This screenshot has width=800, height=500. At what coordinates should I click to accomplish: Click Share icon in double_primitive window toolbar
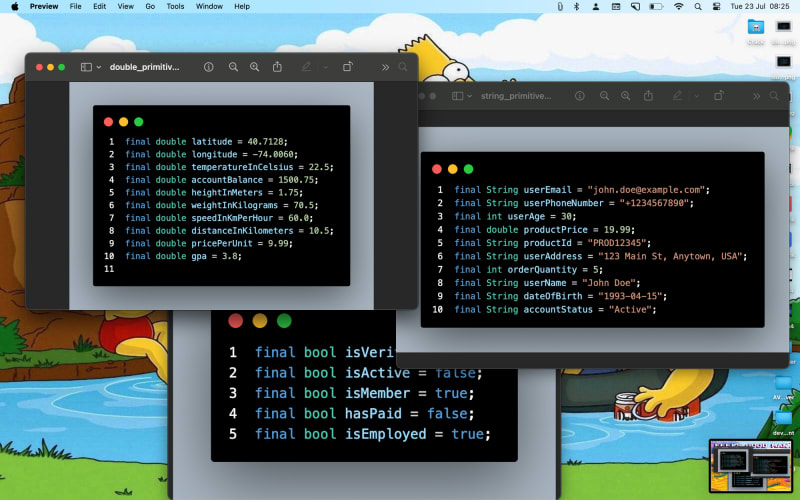277,67
